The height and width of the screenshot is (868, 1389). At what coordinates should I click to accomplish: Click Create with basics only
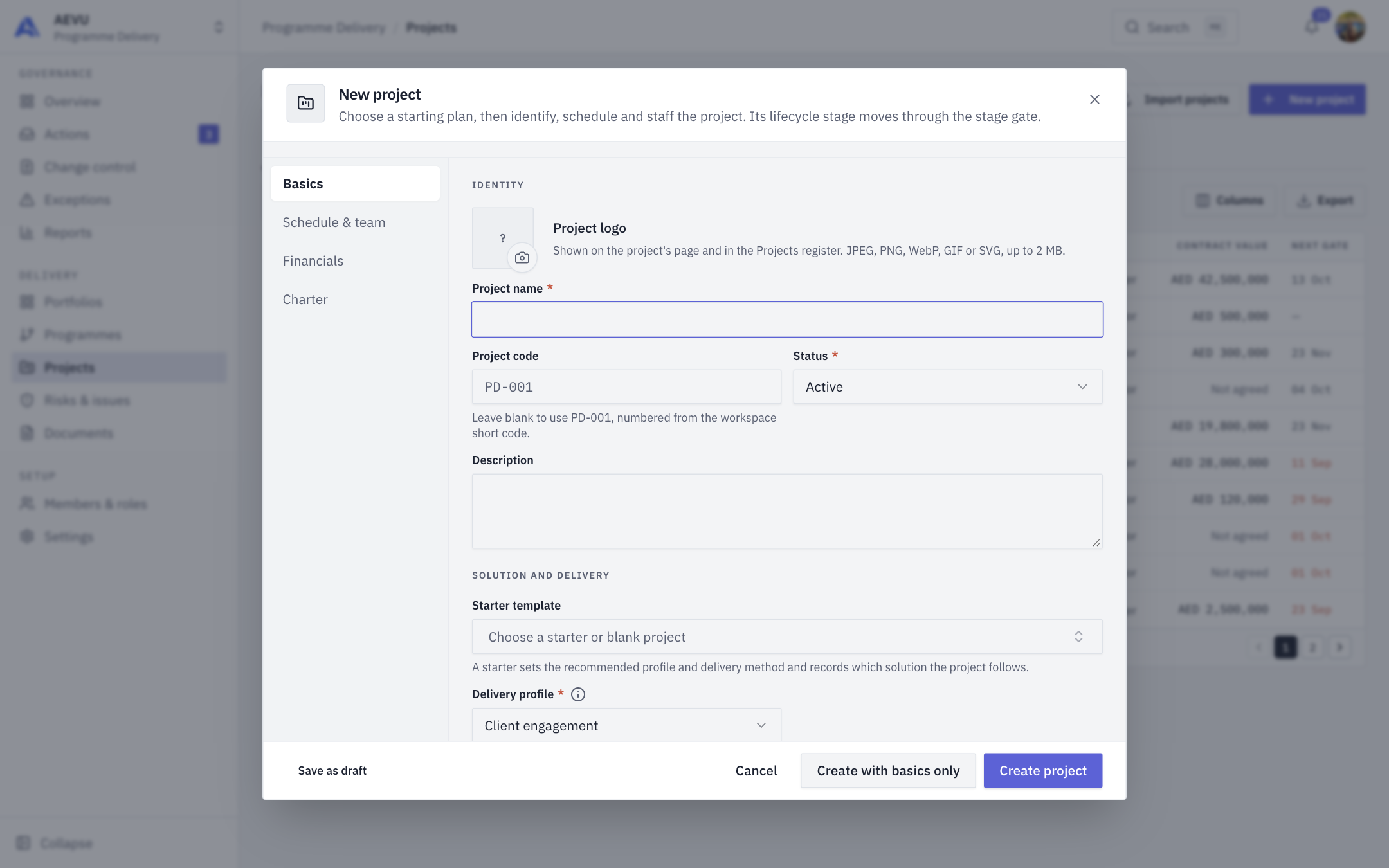[888, 771]
